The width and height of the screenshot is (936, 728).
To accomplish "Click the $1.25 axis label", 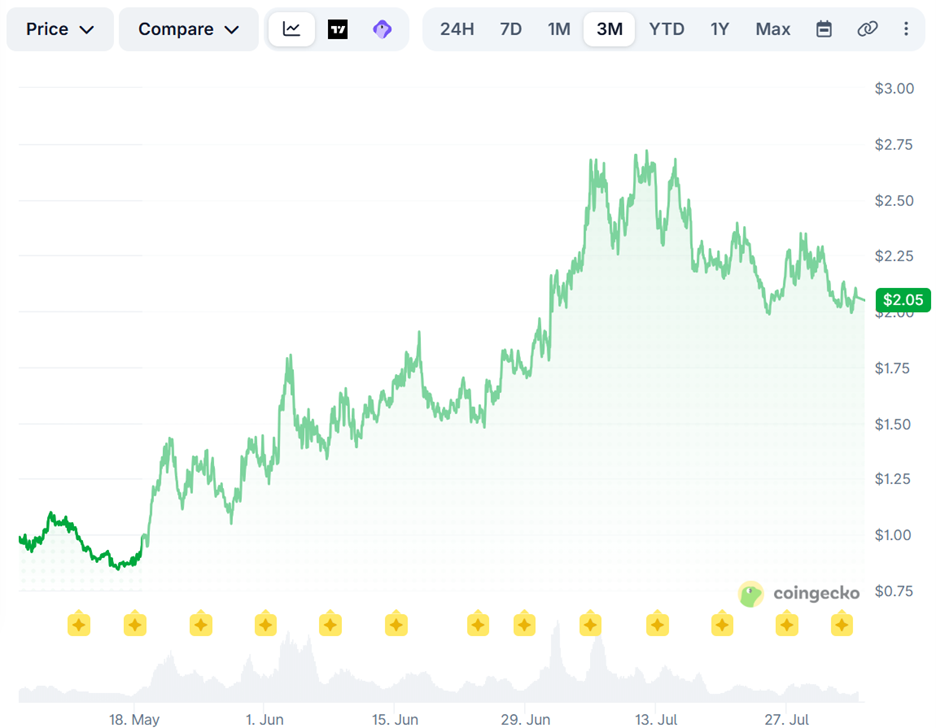I will (x=892, y=479).
